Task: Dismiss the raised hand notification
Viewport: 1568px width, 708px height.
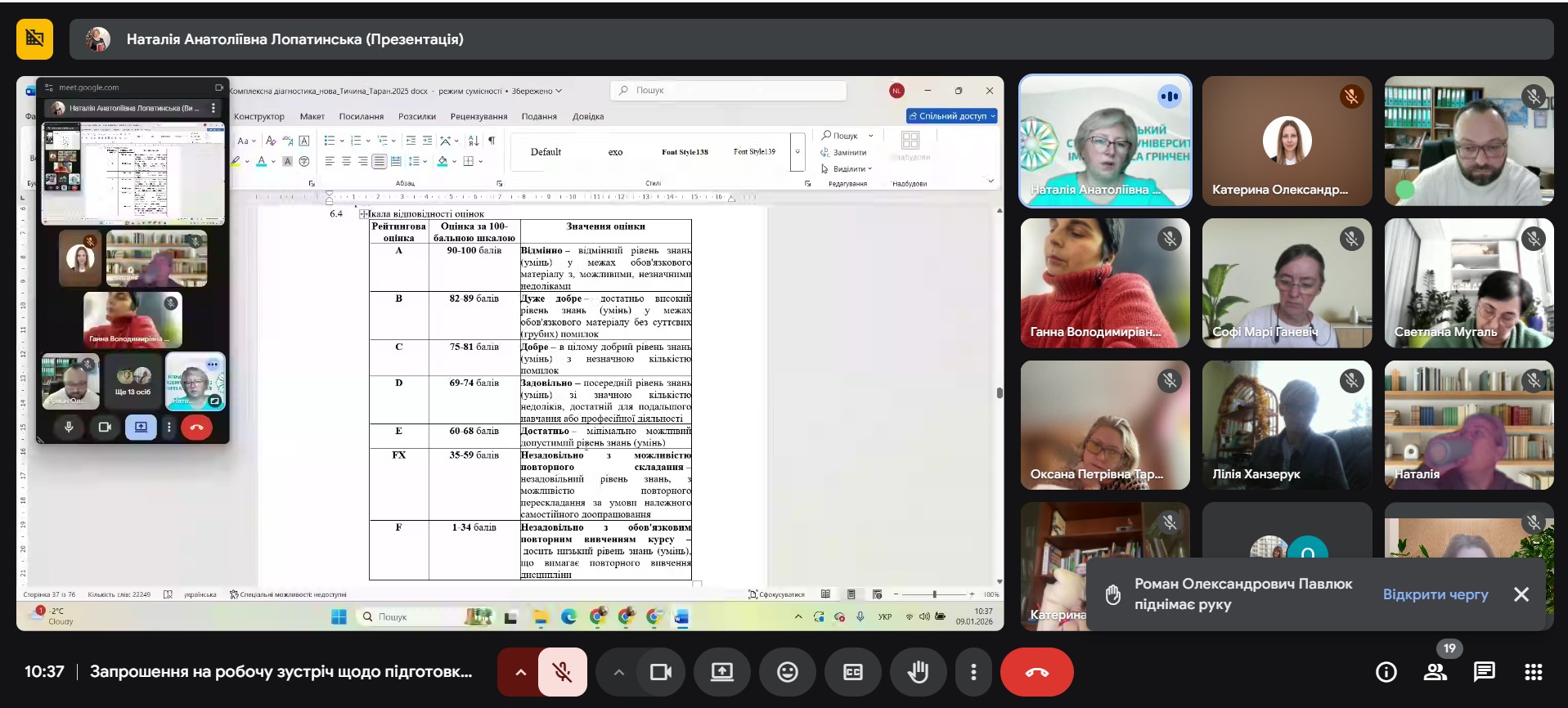Action: coord(1521,594)
